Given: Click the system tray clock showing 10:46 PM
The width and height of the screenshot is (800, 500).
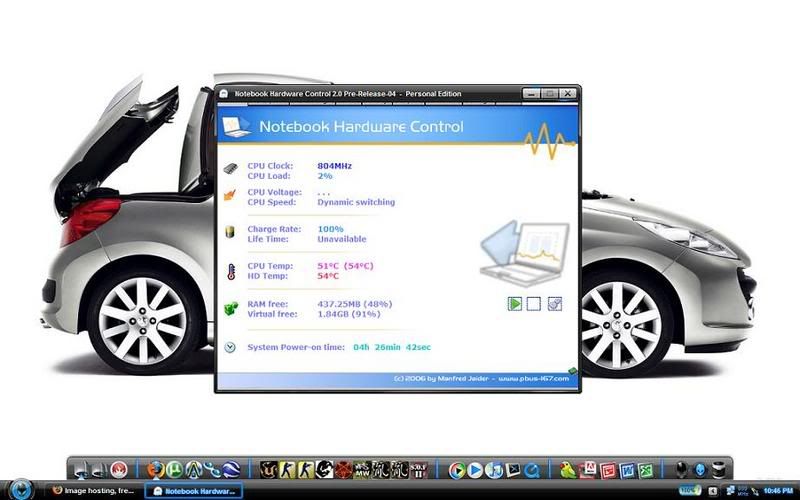Looking at the screenshot, I should click(x=778, y=491).
